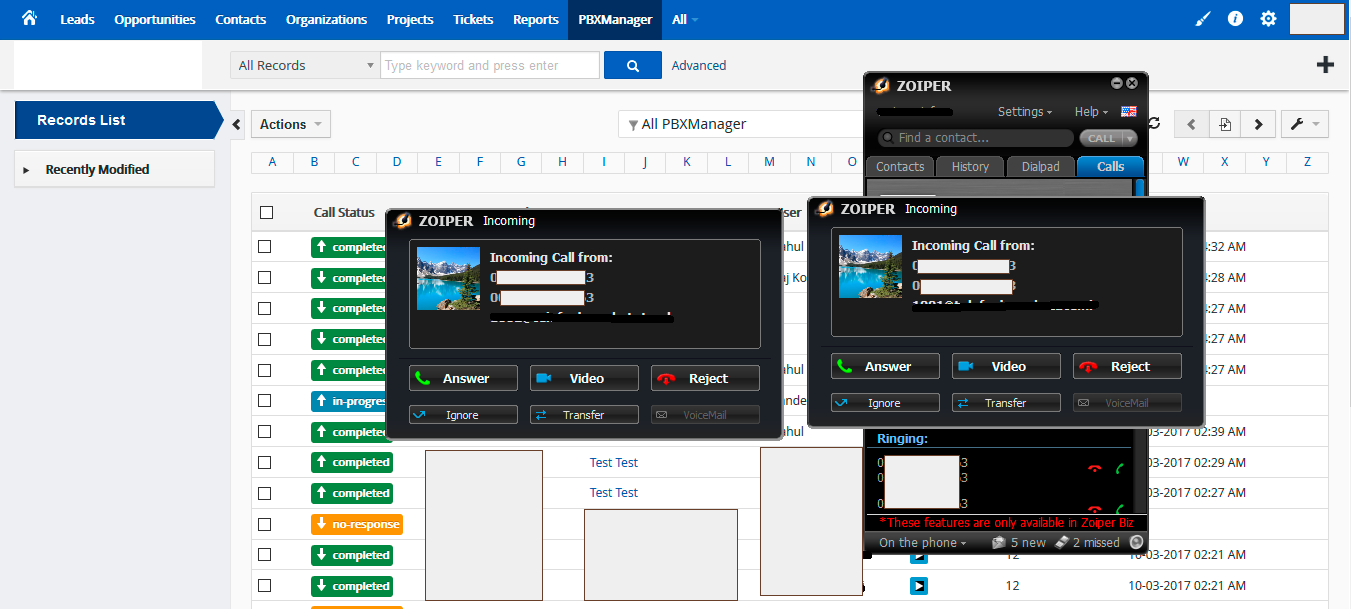Select the header checkbox to select all records
This screenshot has height=609, width=1351.
point(265,212)
